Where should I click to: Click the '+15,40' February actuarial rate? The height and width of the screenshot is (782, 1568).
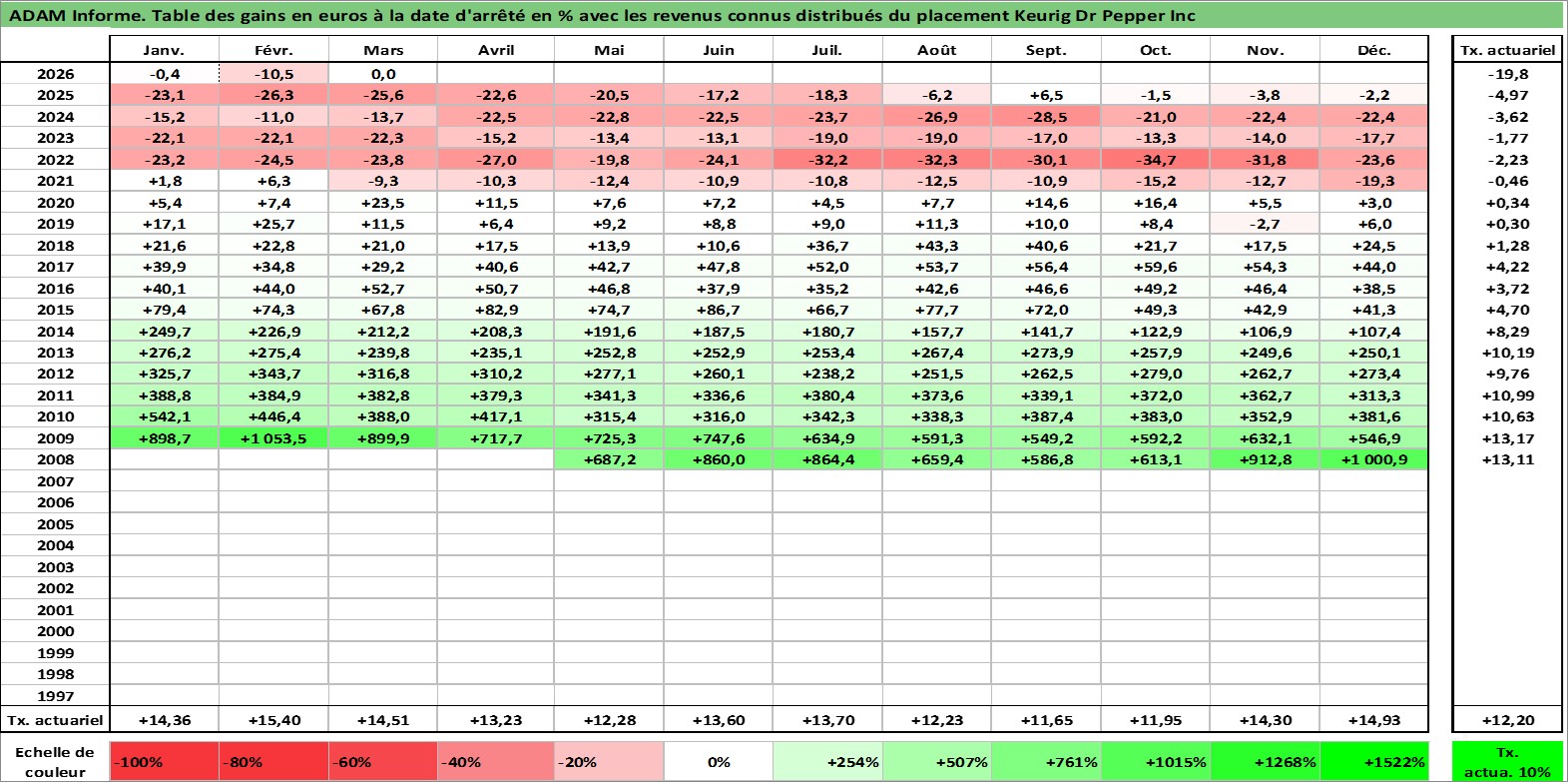273,720
